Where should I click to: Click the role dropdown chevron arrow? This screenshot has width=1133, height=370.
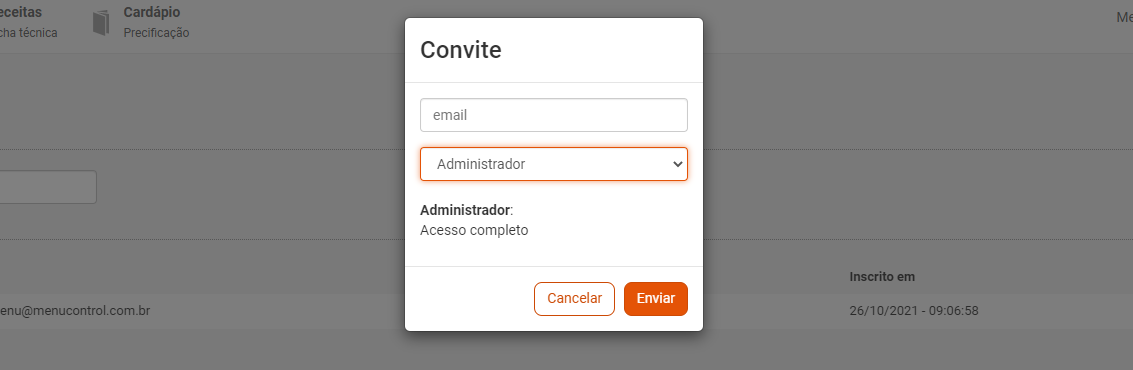(x=677, y=164)
